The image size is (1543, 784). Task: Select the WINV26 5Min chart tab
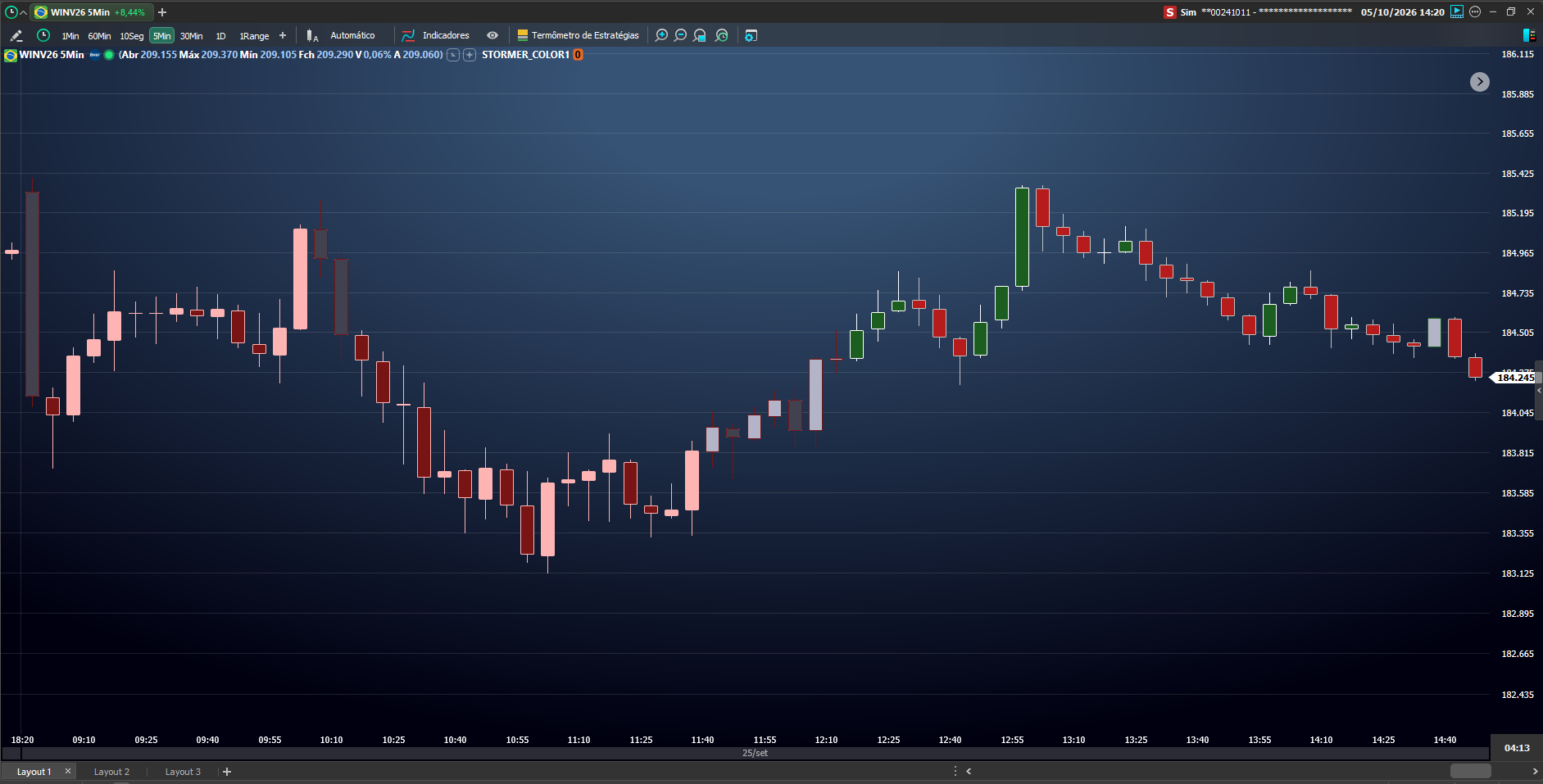pos(90,12)
